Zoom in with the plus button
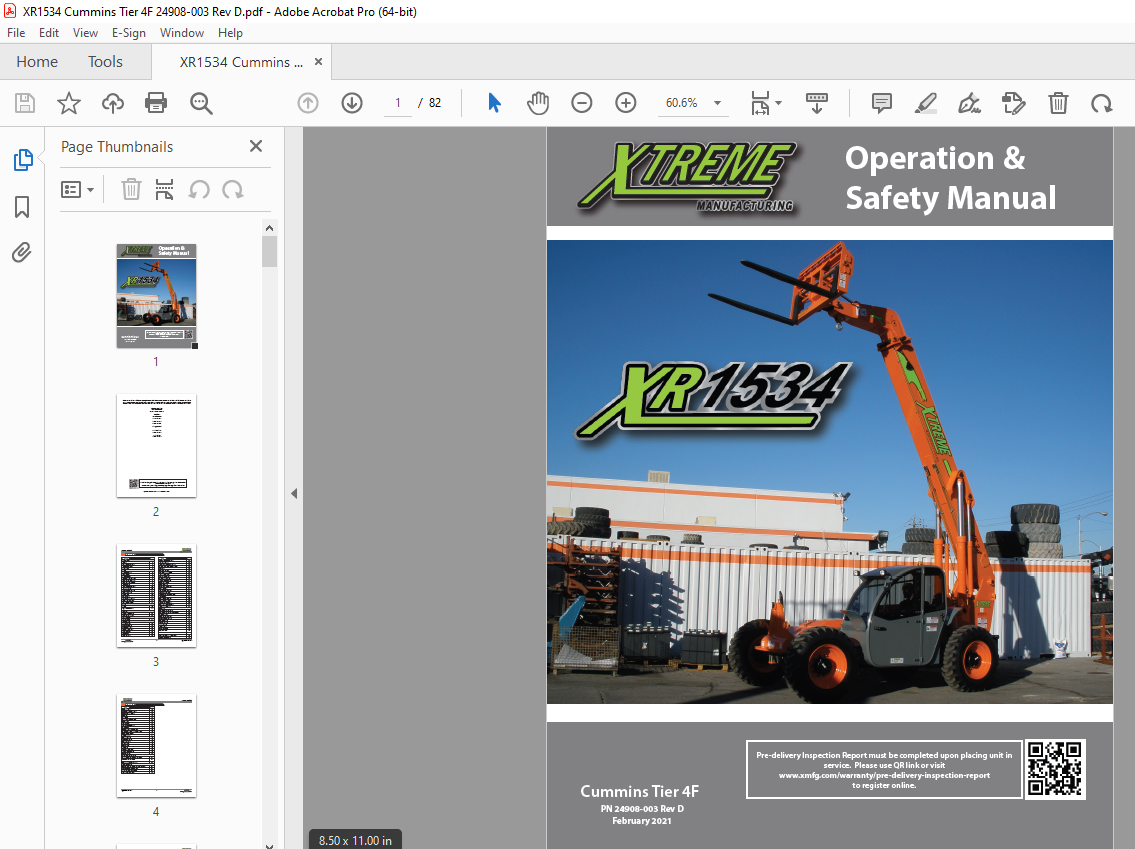1135x849 pixels. 625,103
